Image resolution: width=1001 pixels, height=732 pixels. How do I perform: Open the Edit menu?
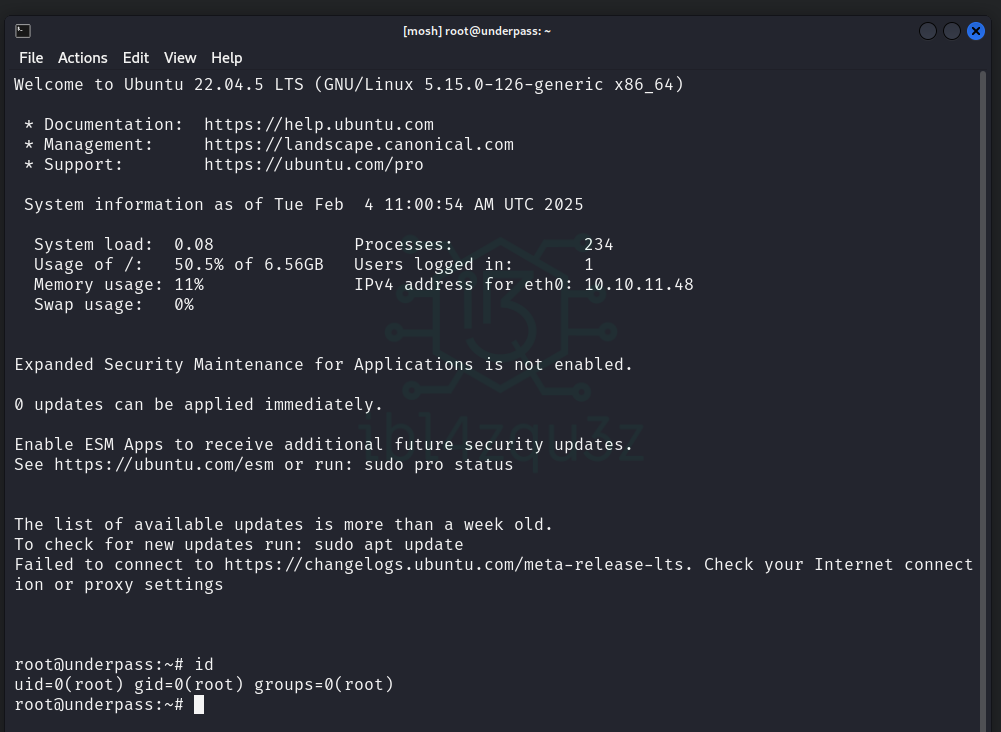coord(136,58)
